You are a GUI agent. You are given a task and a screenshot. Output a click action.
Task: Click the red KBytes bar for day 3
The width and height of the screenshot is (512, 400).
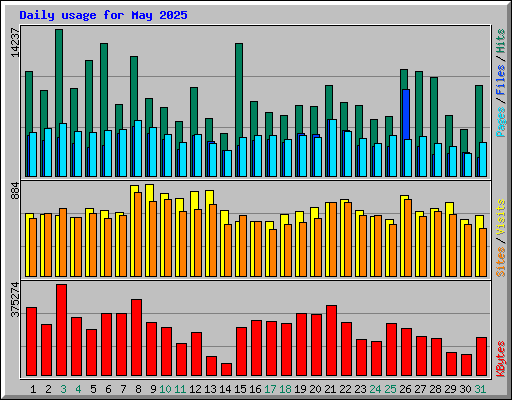(61, 330)
